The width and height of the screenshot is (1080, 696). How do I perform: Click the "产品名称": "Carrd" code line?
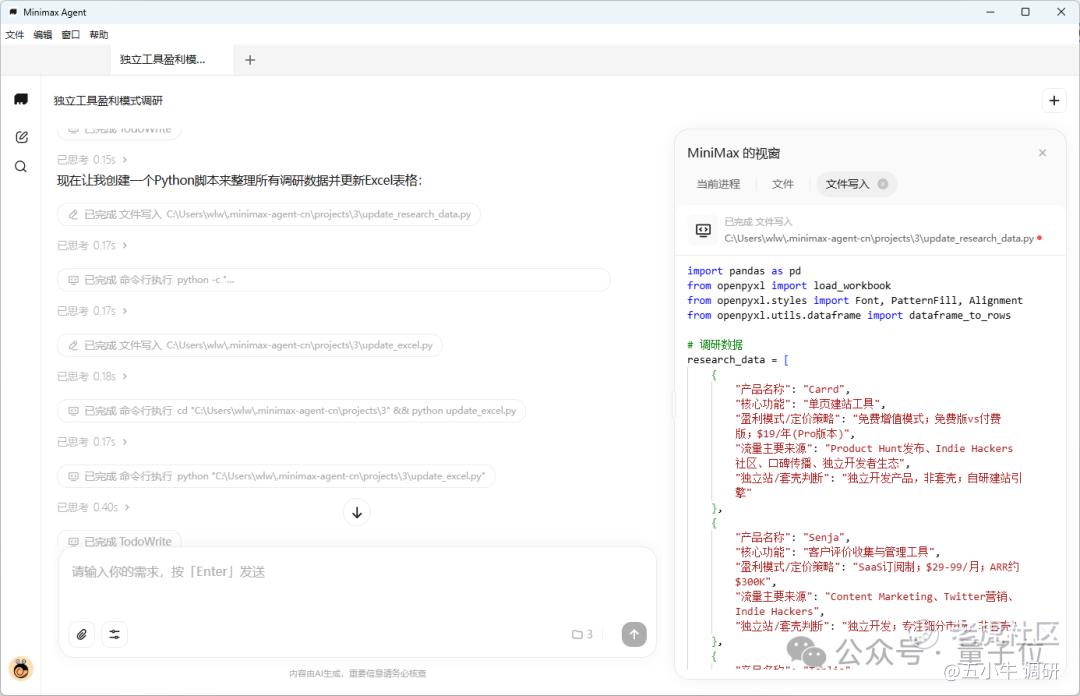click(792, 389)
